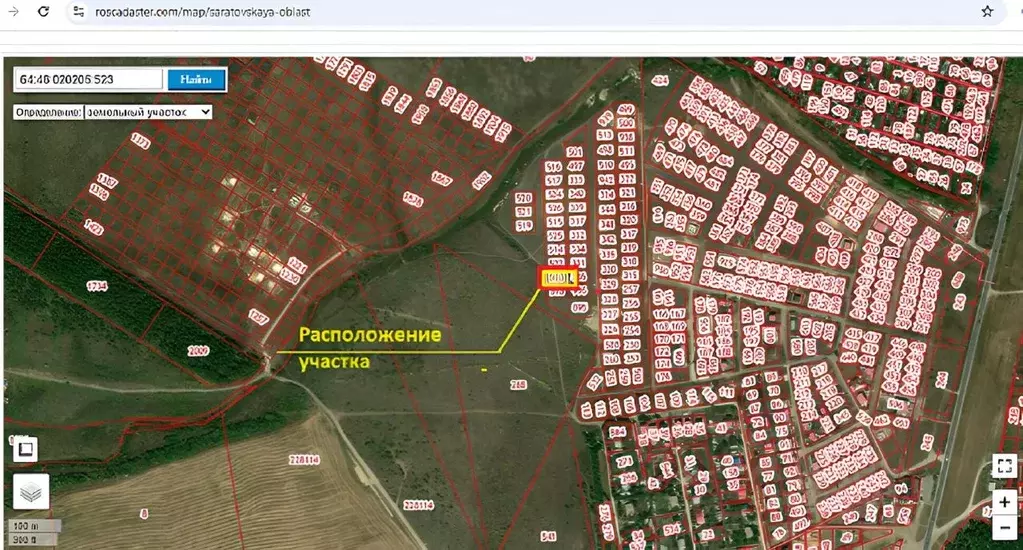The image size is (1023, 550).
Task: Click the square measure tool above layers
Action: (25, 449)
